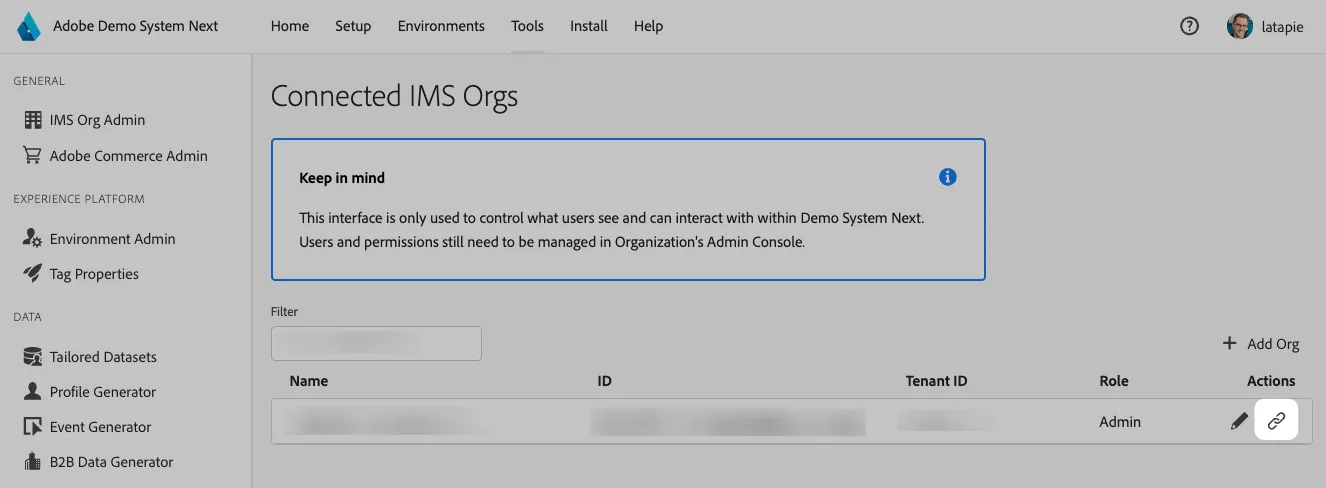
Task: Click the Event Generator cursor icon
Action: [32, 427]
